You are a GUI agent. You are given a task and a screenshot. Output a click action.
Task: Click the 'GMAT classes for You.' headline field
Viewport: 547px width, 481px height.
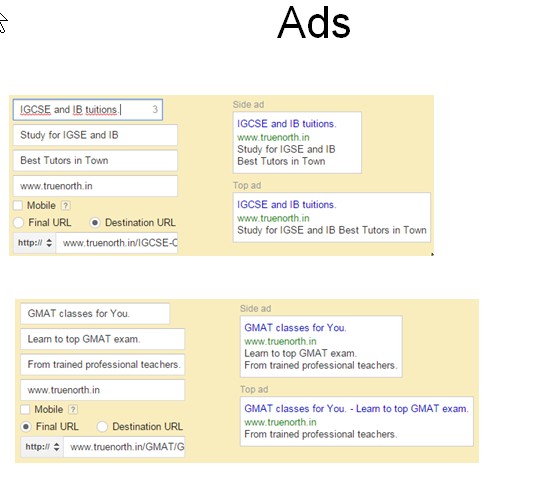(95, 314)
